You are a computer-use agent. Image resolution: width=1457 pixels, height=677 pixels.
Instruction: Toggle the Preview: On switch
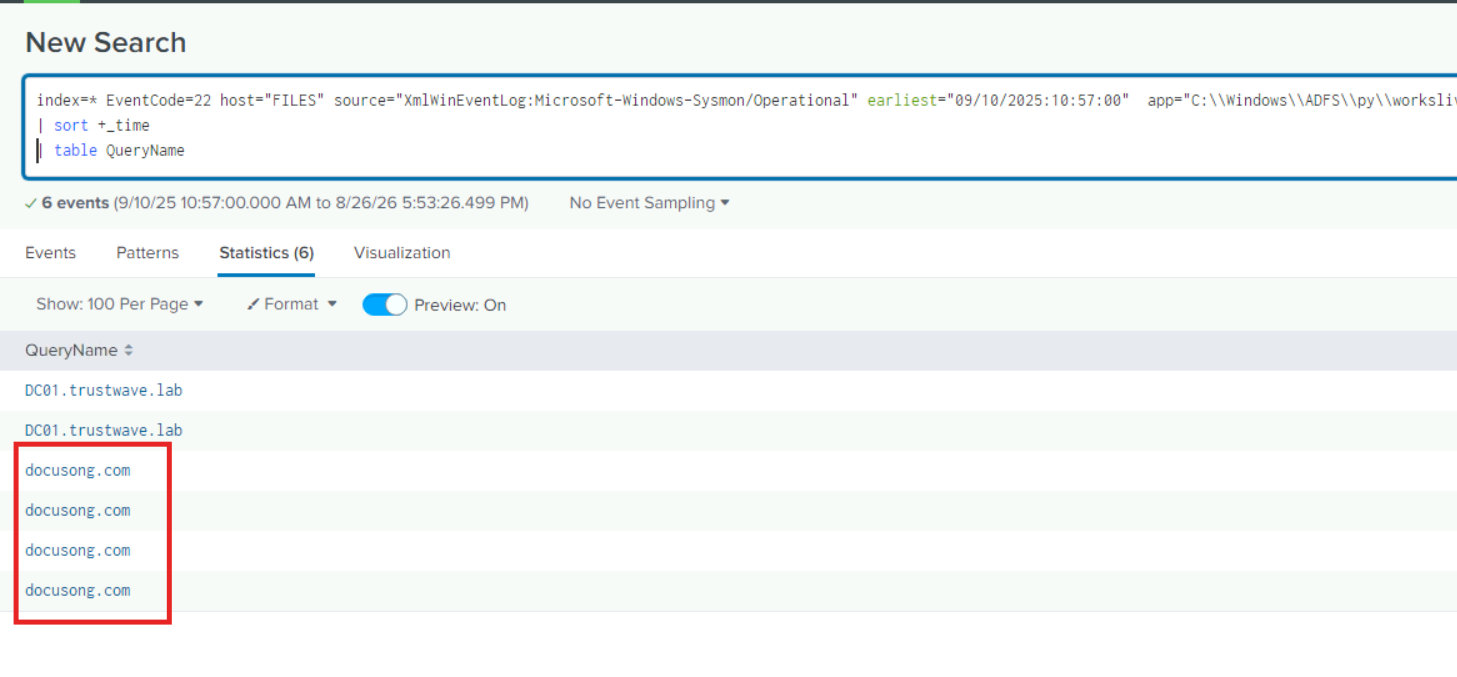coord(384,305)
